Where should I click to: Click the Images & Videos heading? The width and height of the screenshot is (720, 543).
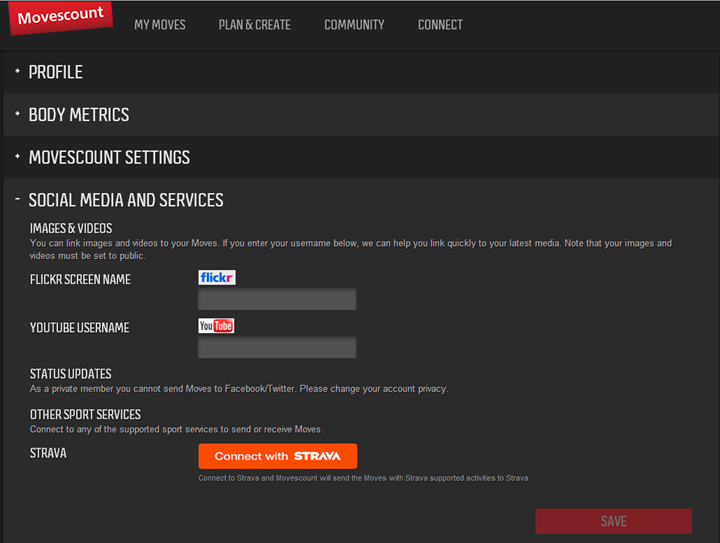pos(71,228)
